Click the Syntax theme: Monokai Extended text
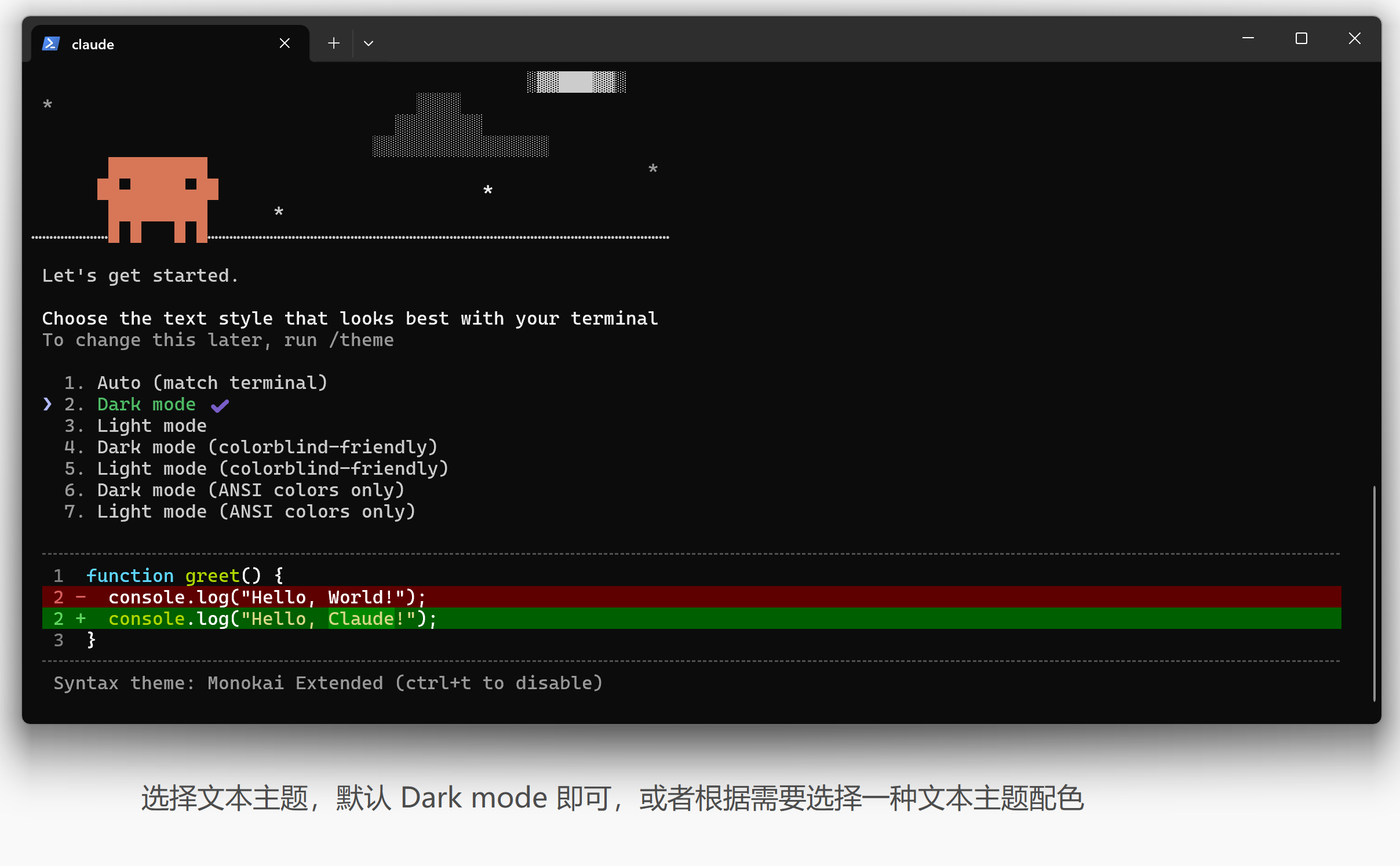This screenshot has height=866, width=1400. click(x=328, y=683)
